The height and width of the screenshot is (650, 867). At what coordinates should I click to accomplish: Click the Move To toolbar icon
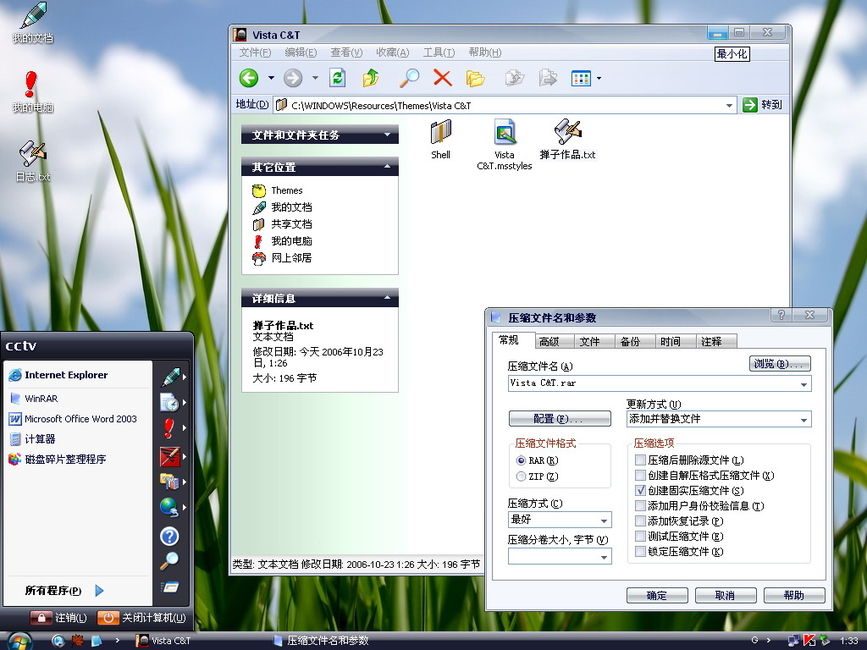514,78
